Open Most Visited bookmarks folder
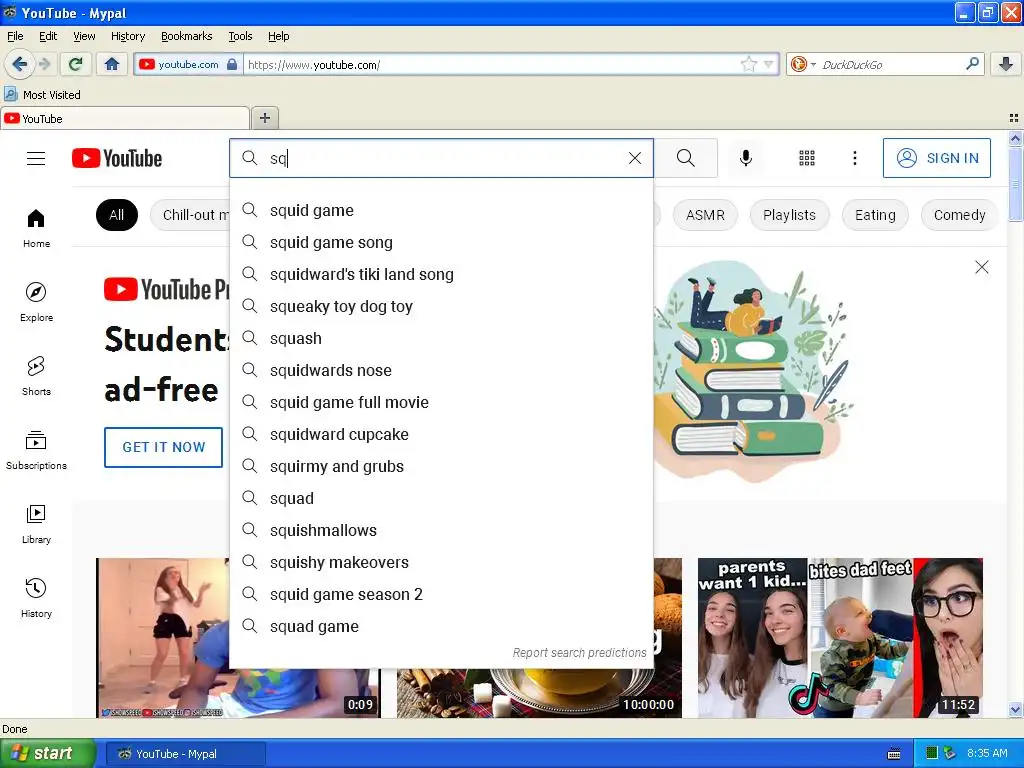 [43, 95]
